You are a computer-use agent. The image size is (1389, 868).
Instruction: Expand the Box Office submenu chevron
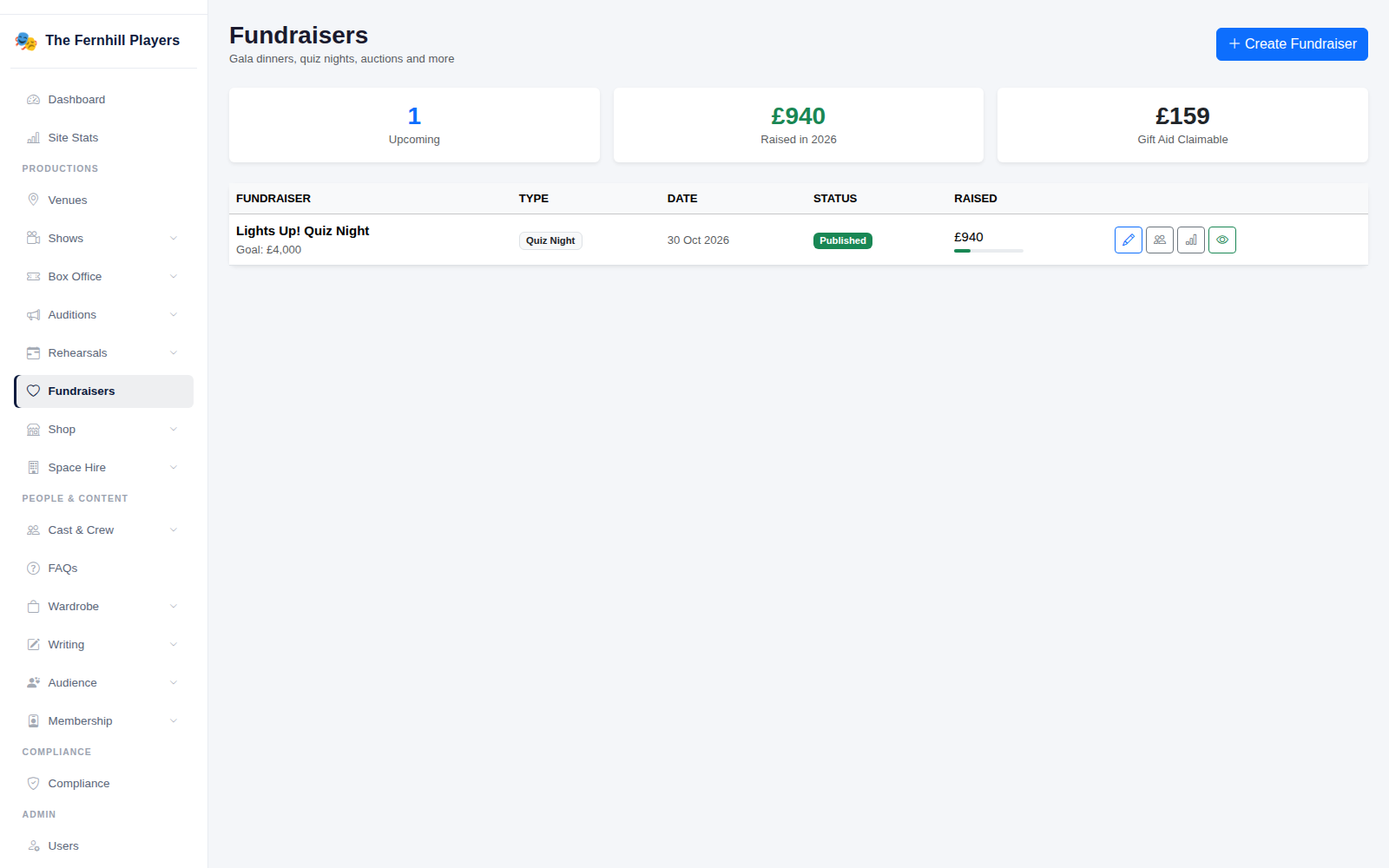coord(174,276)
